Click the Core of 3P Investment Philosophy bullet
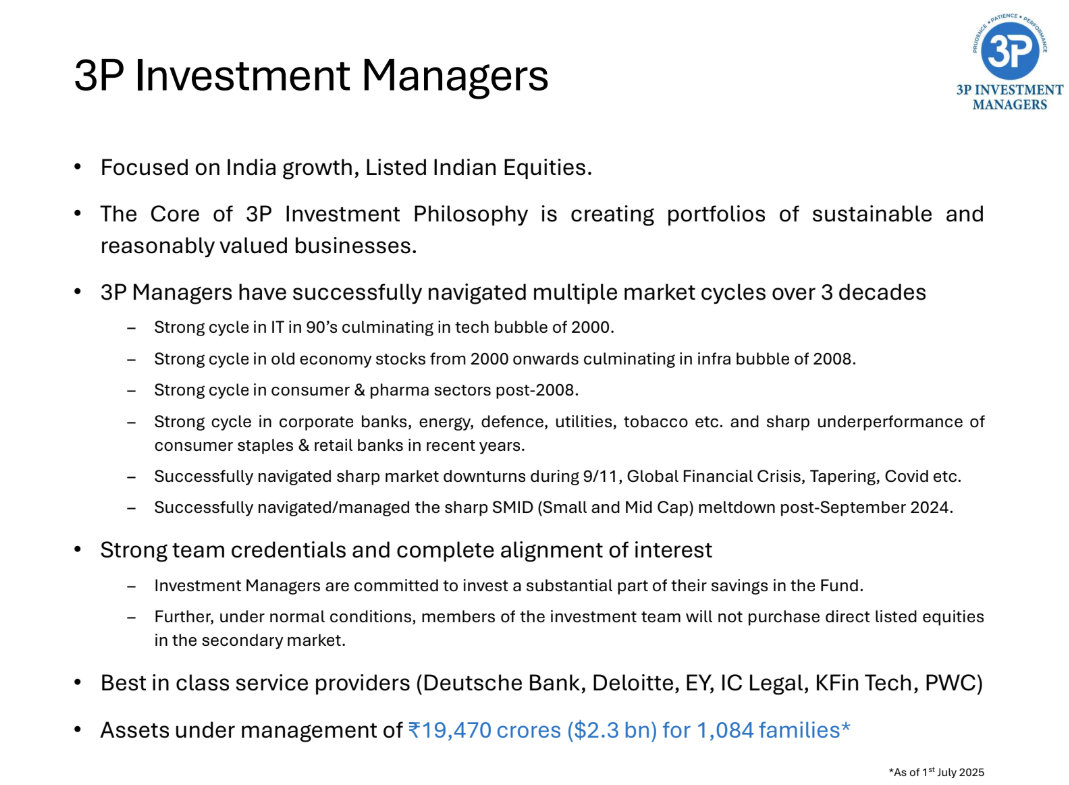 pos(541,214)
